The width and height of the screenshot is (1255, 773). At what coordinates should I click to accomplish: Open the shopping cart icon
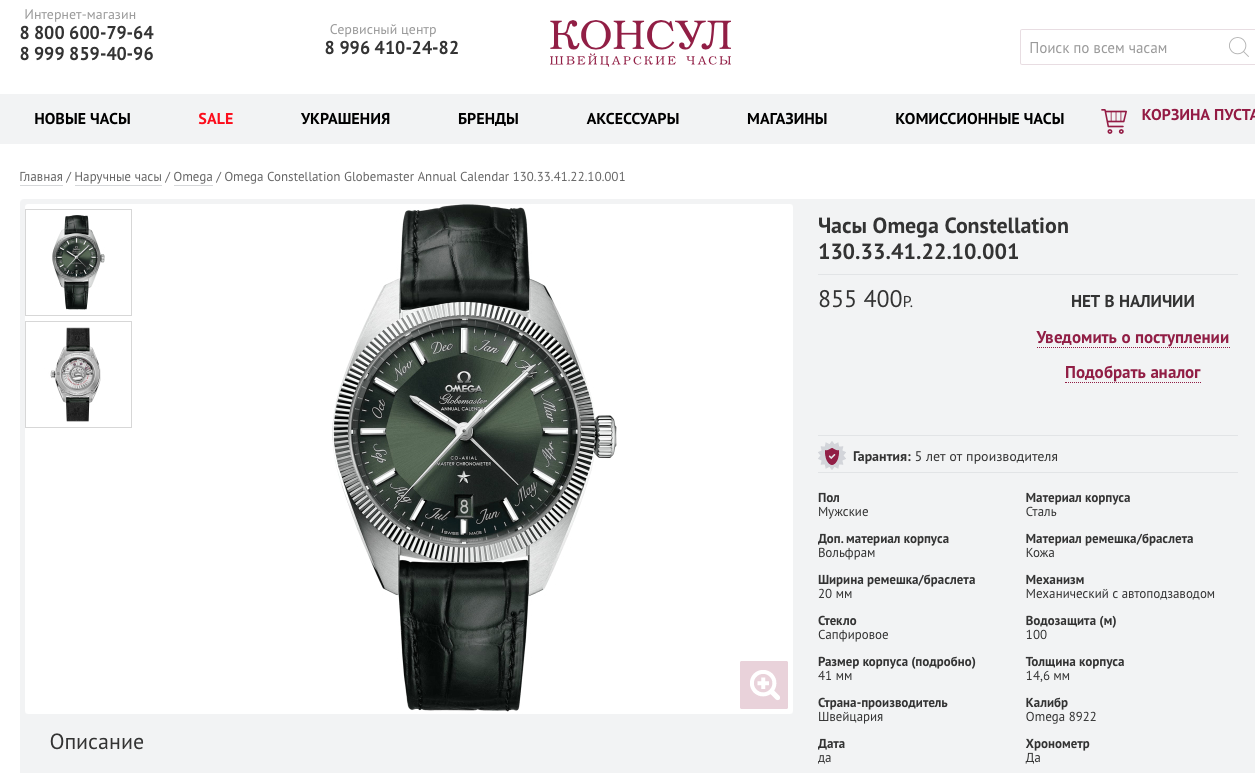point(1113,120)
